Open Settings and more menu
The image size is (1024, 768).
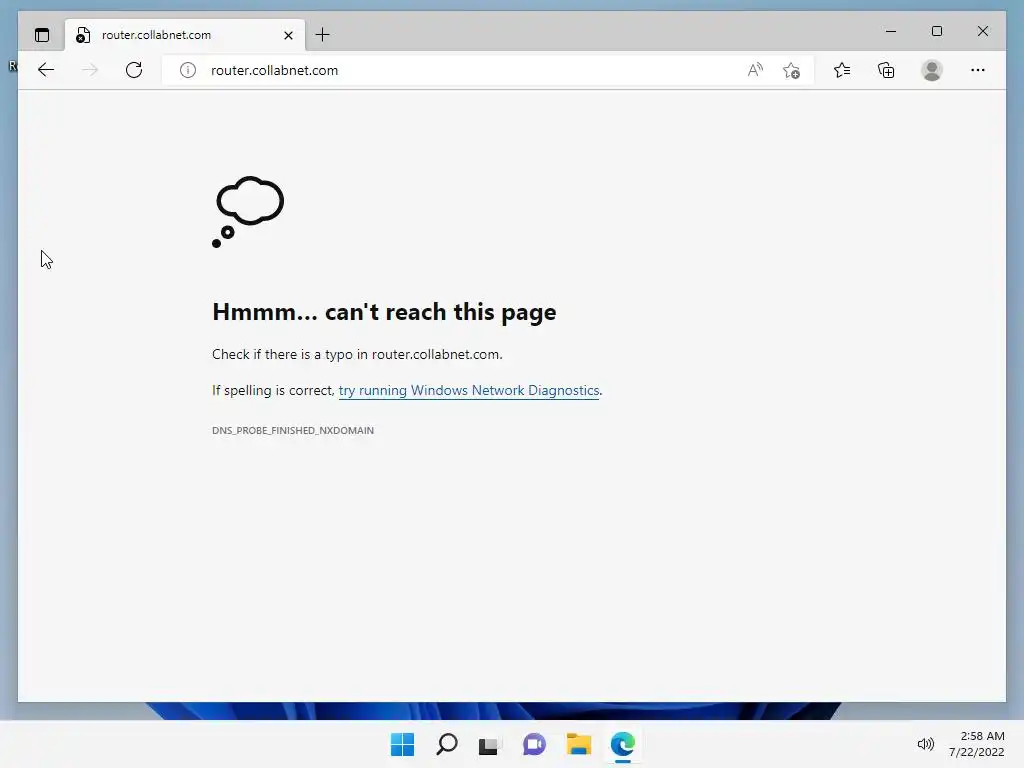pos(978,70)
